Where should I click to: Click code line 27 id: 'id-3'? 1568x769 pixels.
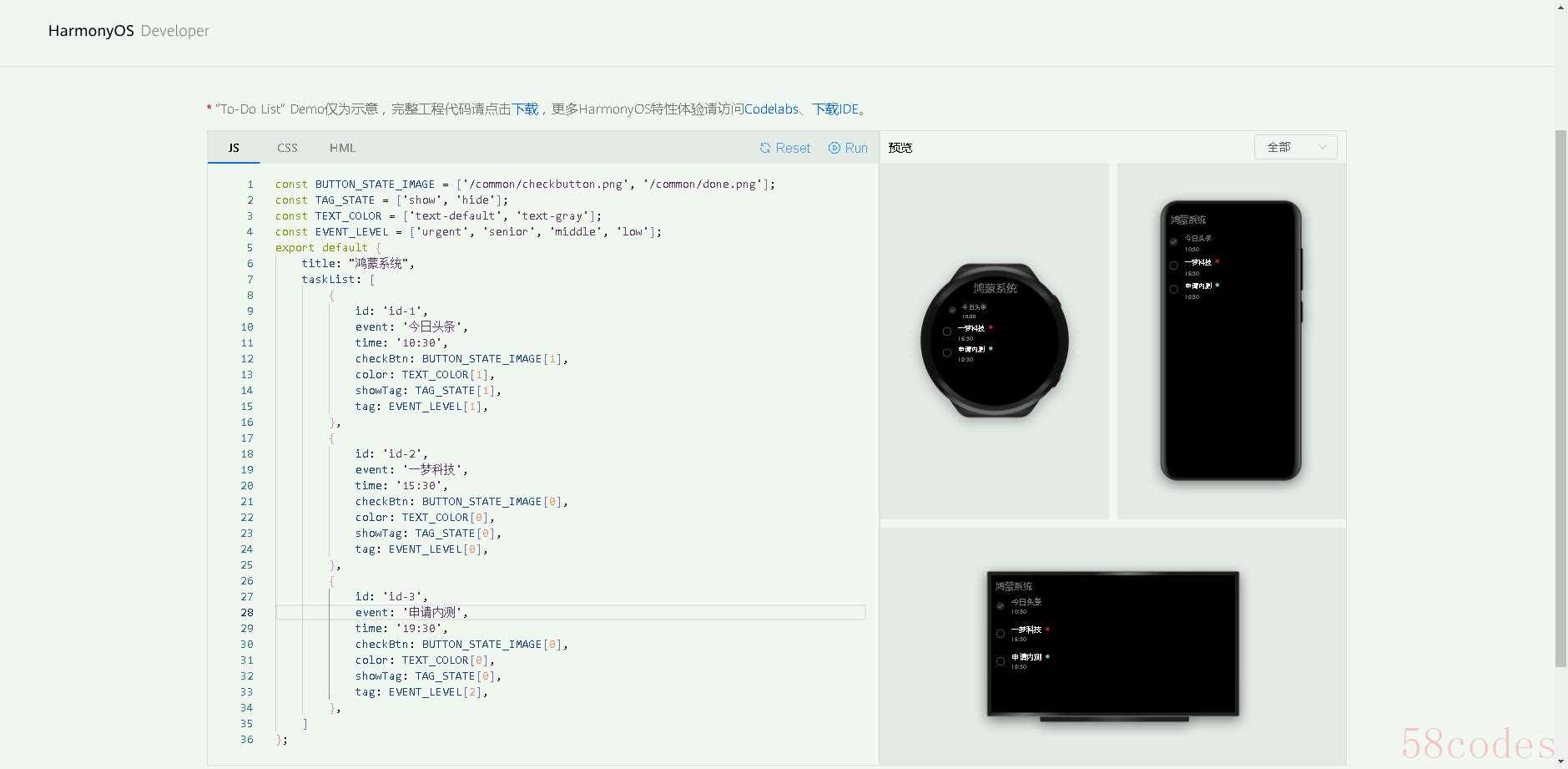tap(391, 597)
